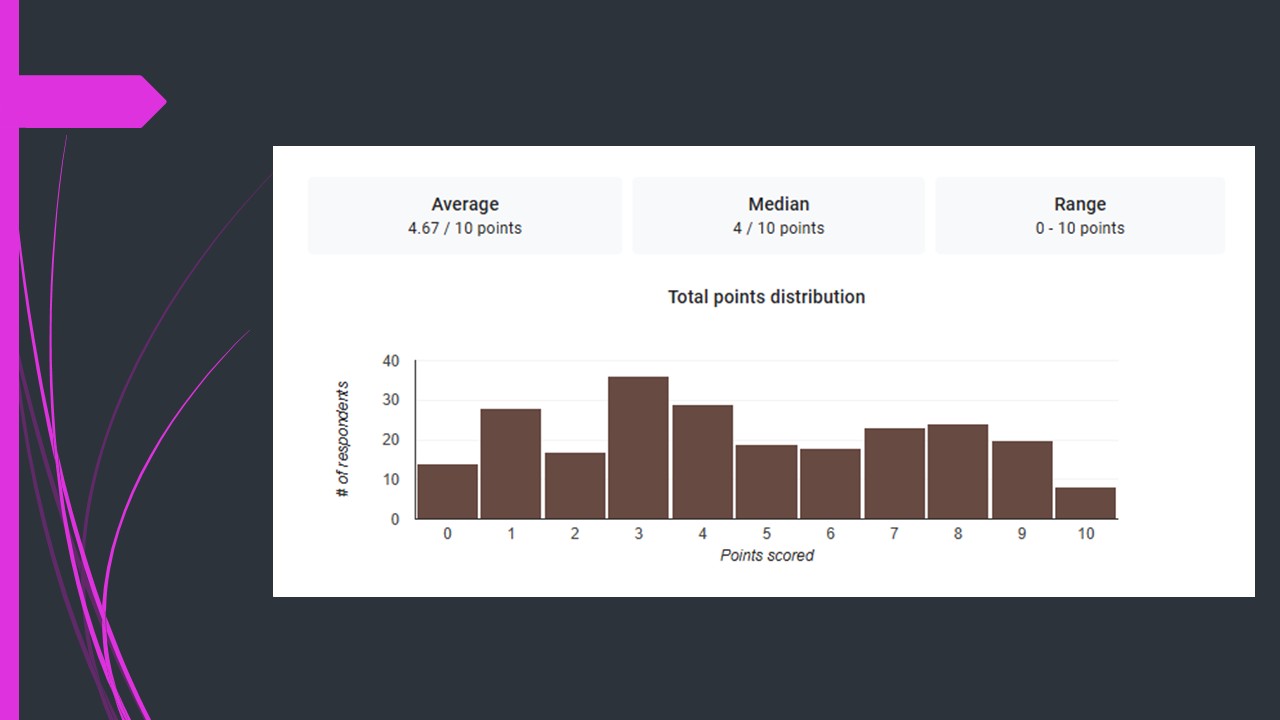The width and height of the screenshot is (1280, 720).
Task: Click the Median score card
Action: coord(778,215)
